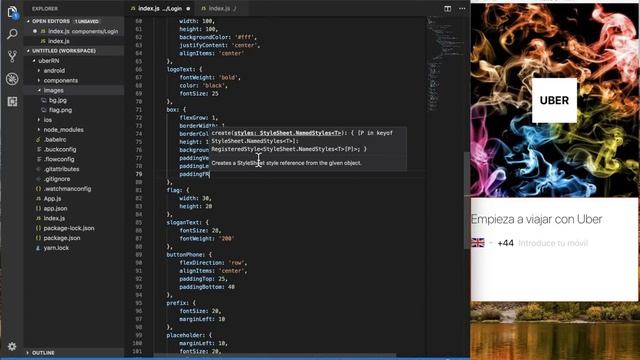Click the 'flag: {' code line
Image resolution: width=640 pixels, height=360 pixels.
point(178,190)
